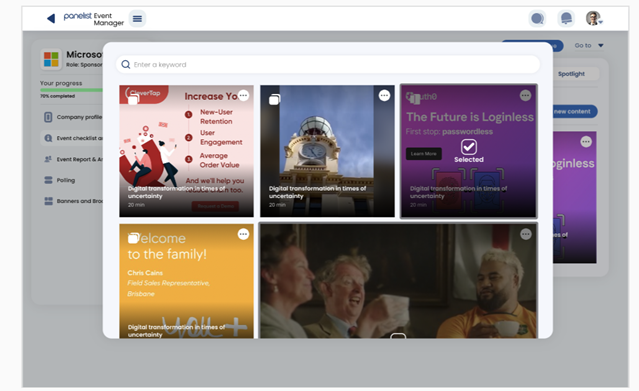Focus the Enter a keyword search field
Viewport: 639px width, 391px height.
pos(328,64)
